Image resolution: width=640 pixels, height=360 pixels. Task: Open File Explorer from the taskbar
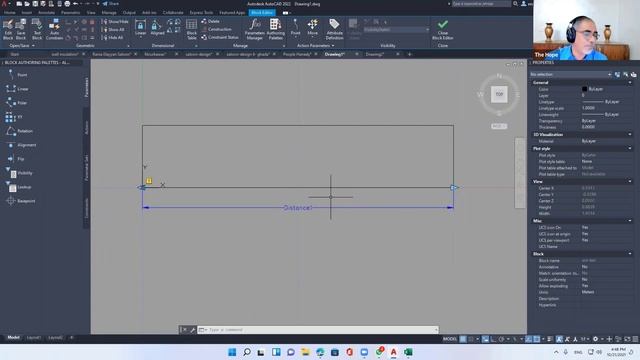click(305, 352)
